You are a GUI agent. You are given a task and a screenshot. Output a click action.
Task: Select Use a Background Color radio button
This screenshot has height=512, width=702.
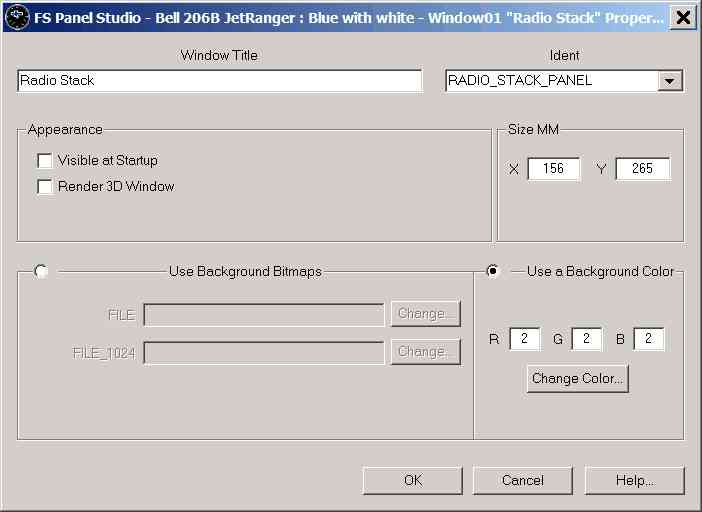click(492, 271)
